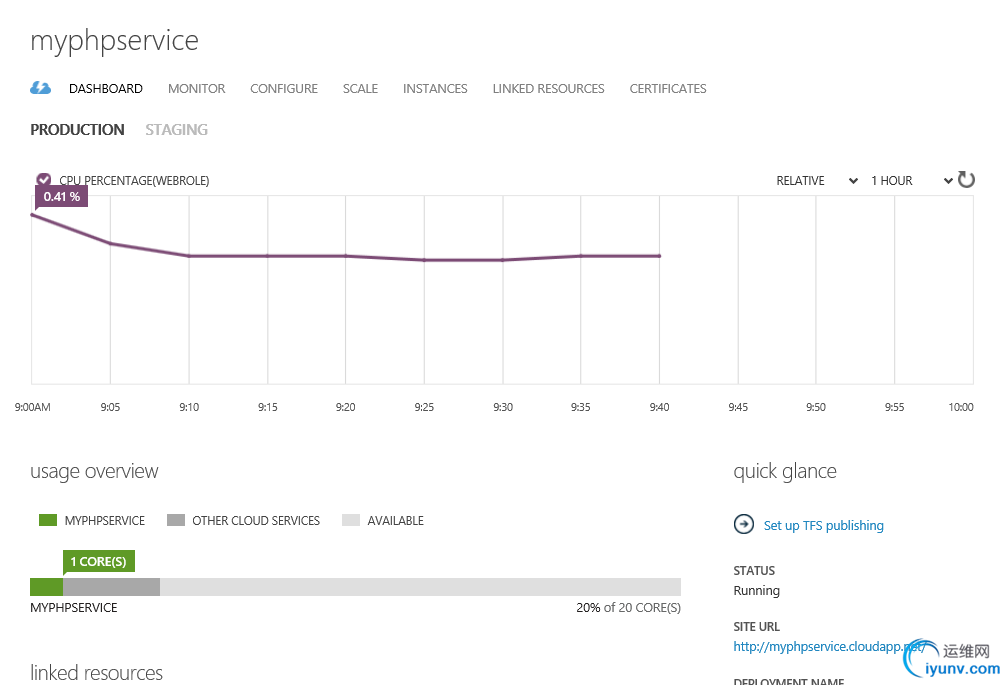Click the 9:00AM axis label
The height and width of the screenshot is (685, 1006).
pos(33,407)
